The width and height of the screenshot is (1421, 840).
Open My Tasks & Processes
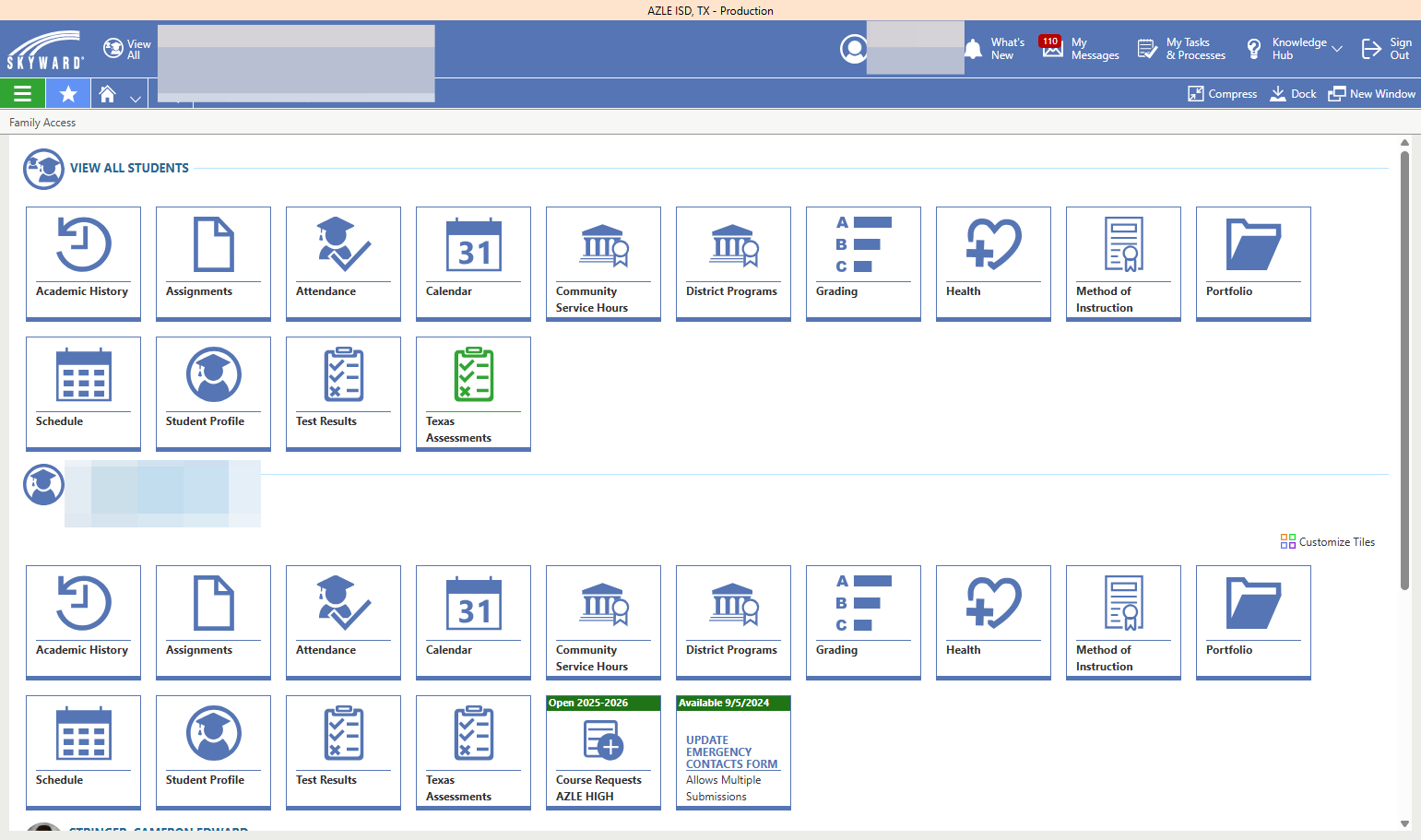click(1181, 49)
